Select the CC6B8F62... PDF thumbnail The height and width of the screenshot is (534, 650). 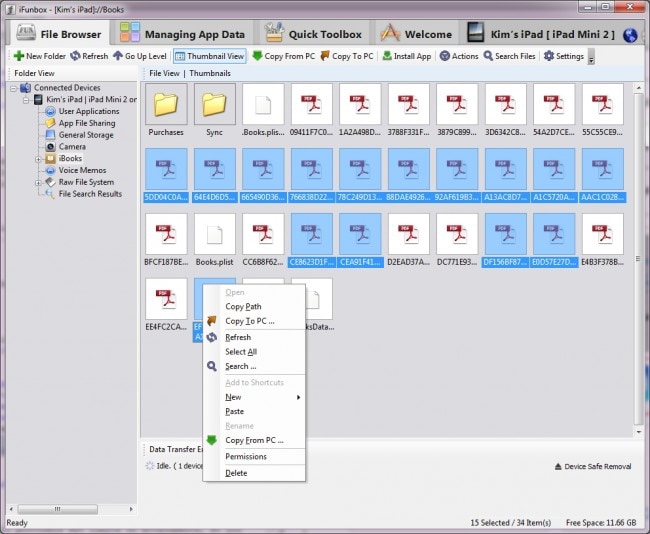263,234
